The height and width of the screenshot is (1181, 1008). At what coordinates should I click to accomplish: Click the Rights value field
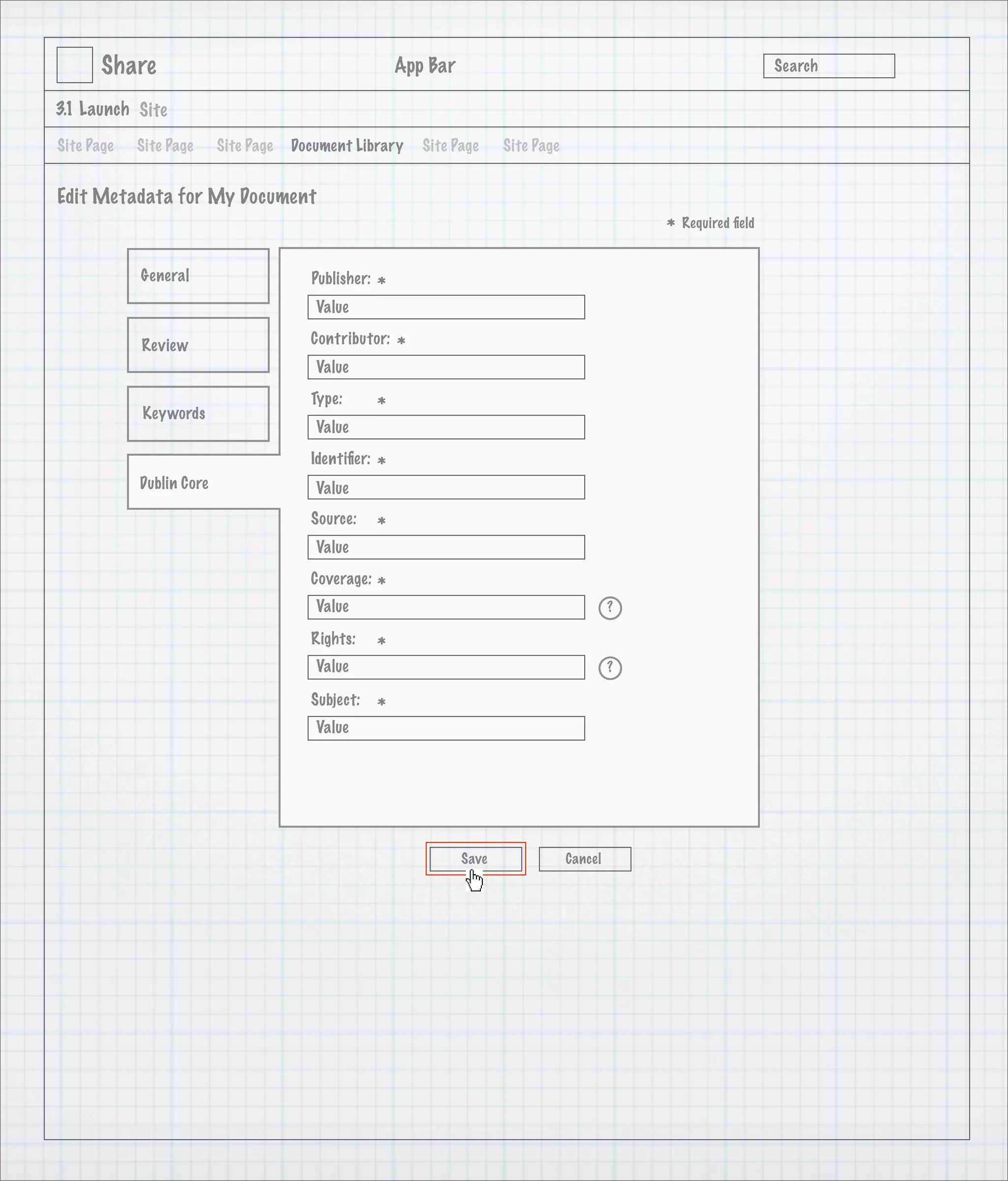[446, 667]
